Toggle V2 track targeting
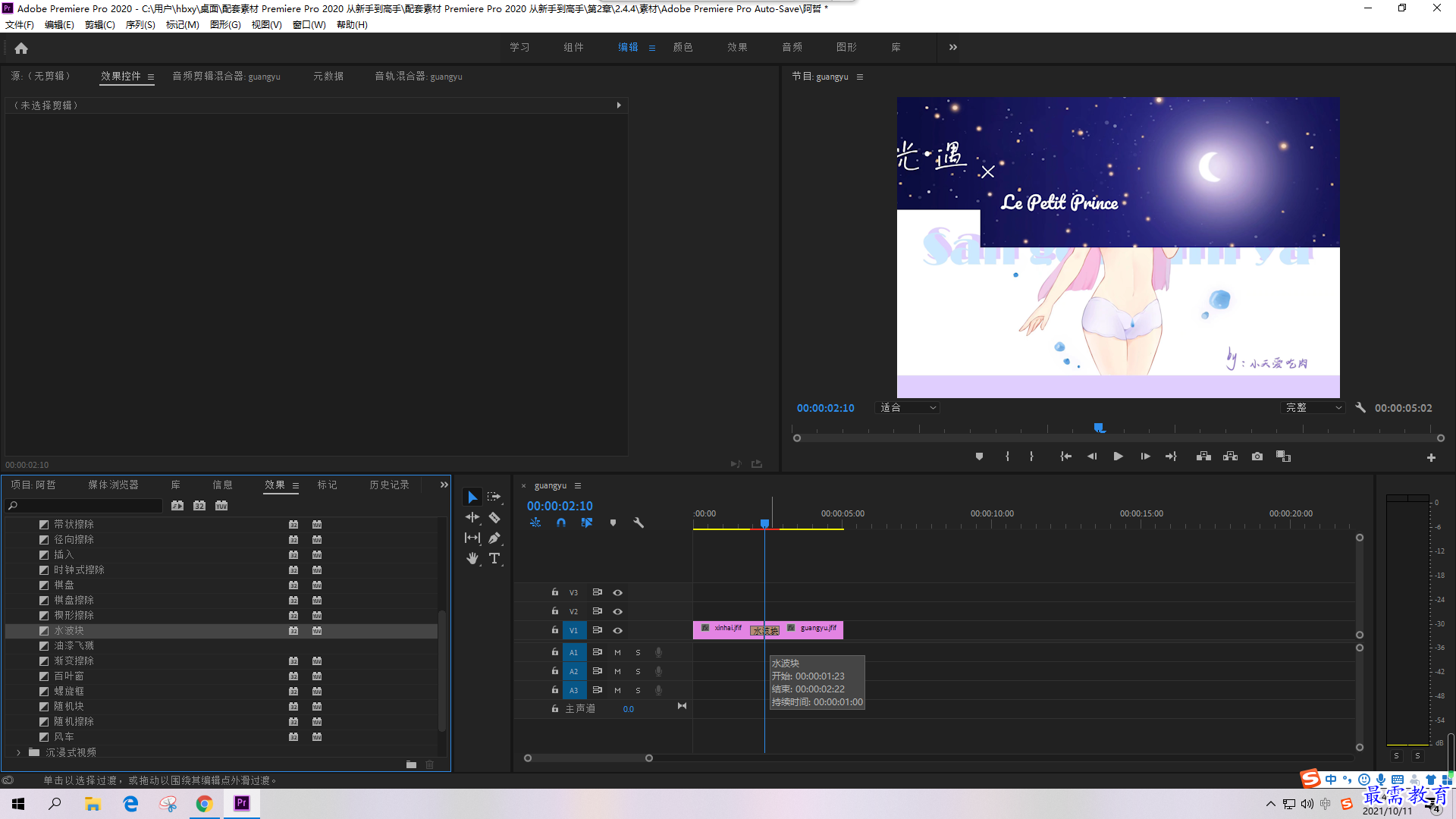1456x819 pixels. pos(574,611)
